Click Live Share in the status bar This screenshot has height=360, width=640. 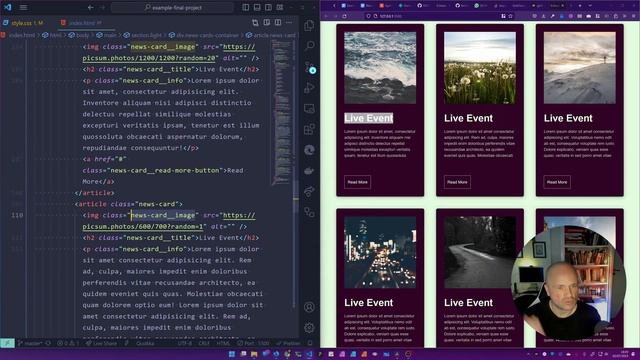pos(101,343)
